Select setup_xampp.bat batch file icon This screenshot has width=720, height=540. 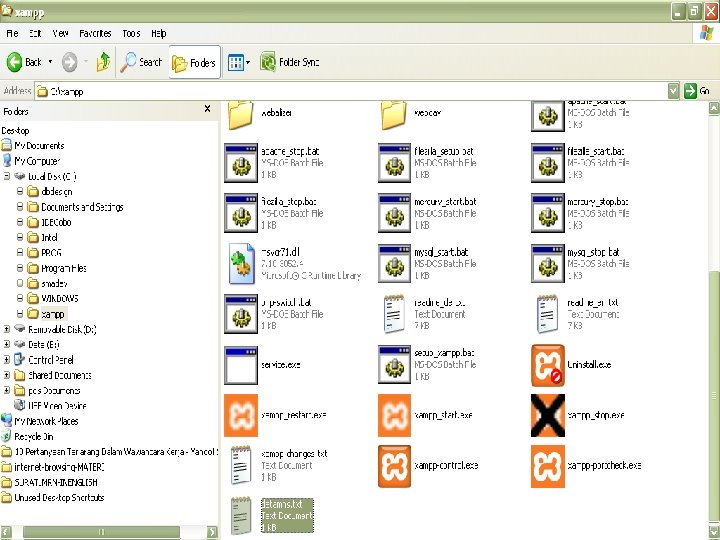394,365
